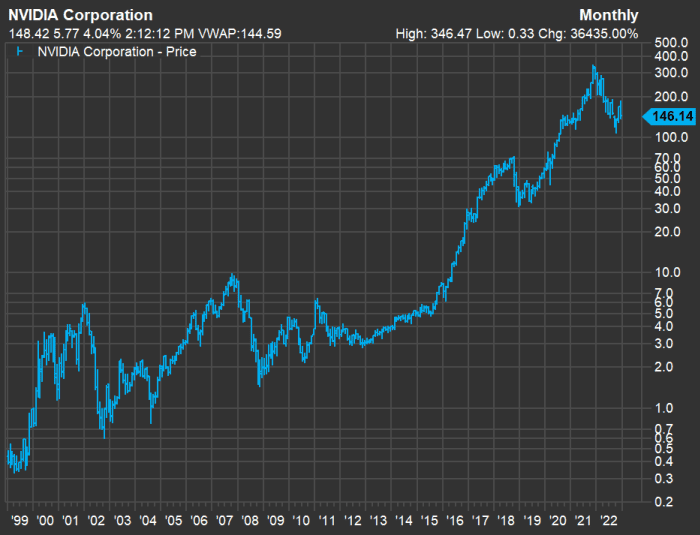This screenshot has height=535, width=700.
Task: Click the VWAP:144.59 value
Action: click(239, 33)
